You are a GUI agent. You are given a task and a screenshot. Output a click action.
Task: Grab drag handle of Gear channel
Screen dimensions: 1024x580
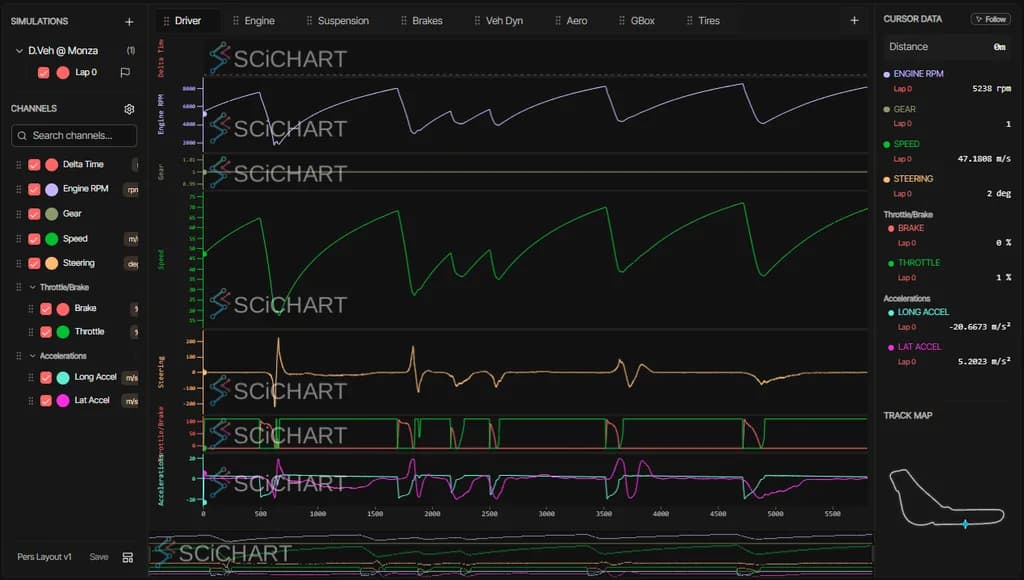pyautogui.click(x=18, y=214)
